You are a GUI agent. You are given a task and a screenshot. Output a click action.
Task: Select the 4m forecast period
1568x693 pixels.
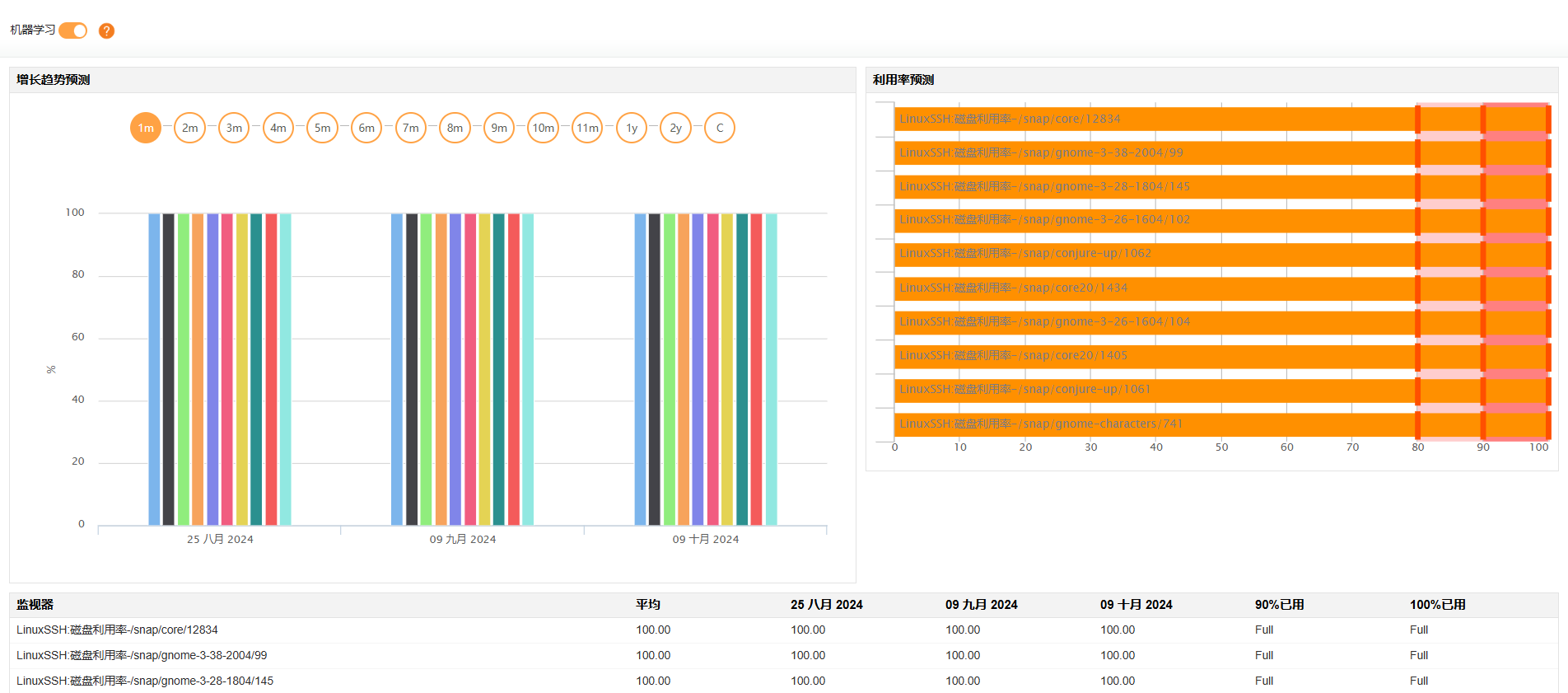(278, 128)
